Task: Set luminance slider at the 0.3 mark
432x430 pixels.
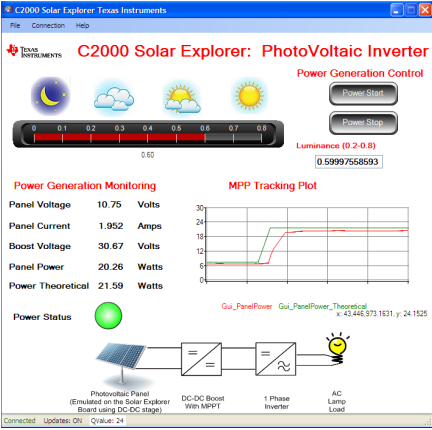Action: pyautogui.click(x=119, y=138)
